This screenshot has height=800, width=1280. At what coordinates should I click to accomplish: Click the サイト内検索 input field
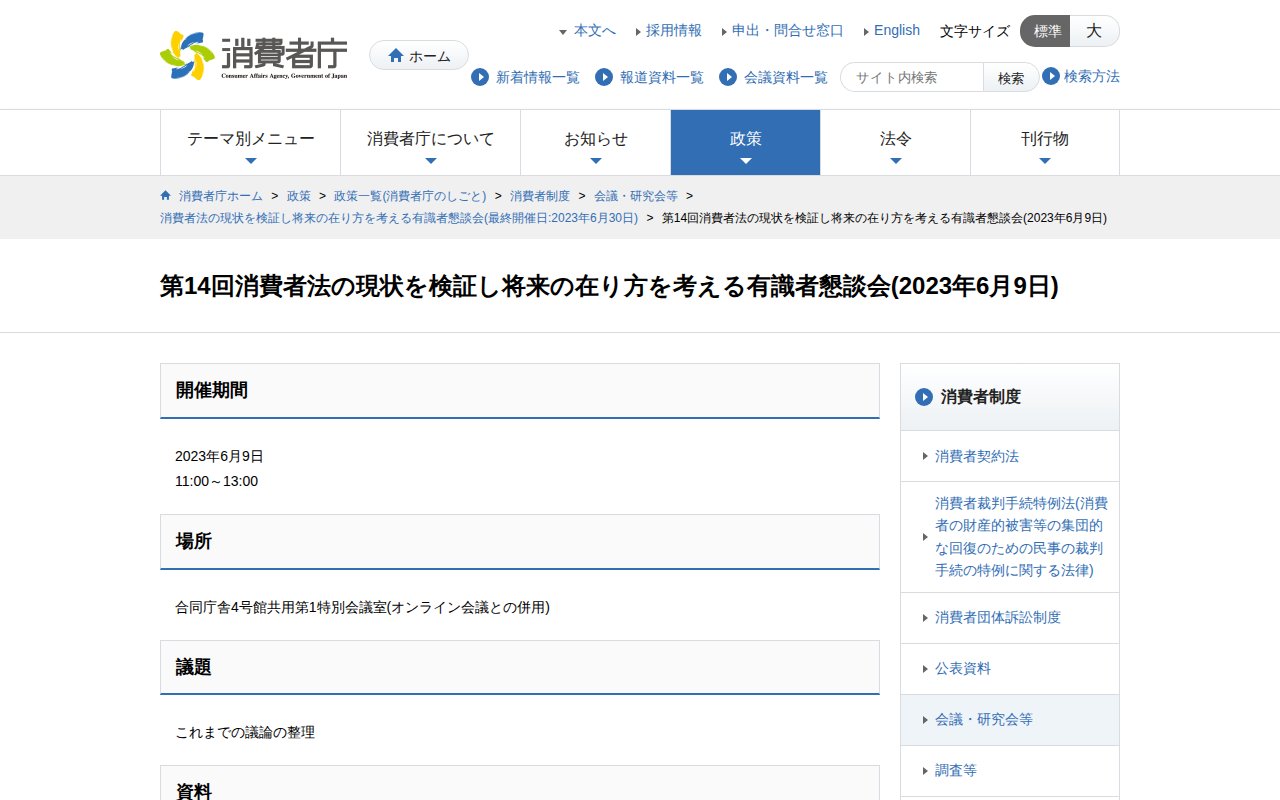[913, 77]
